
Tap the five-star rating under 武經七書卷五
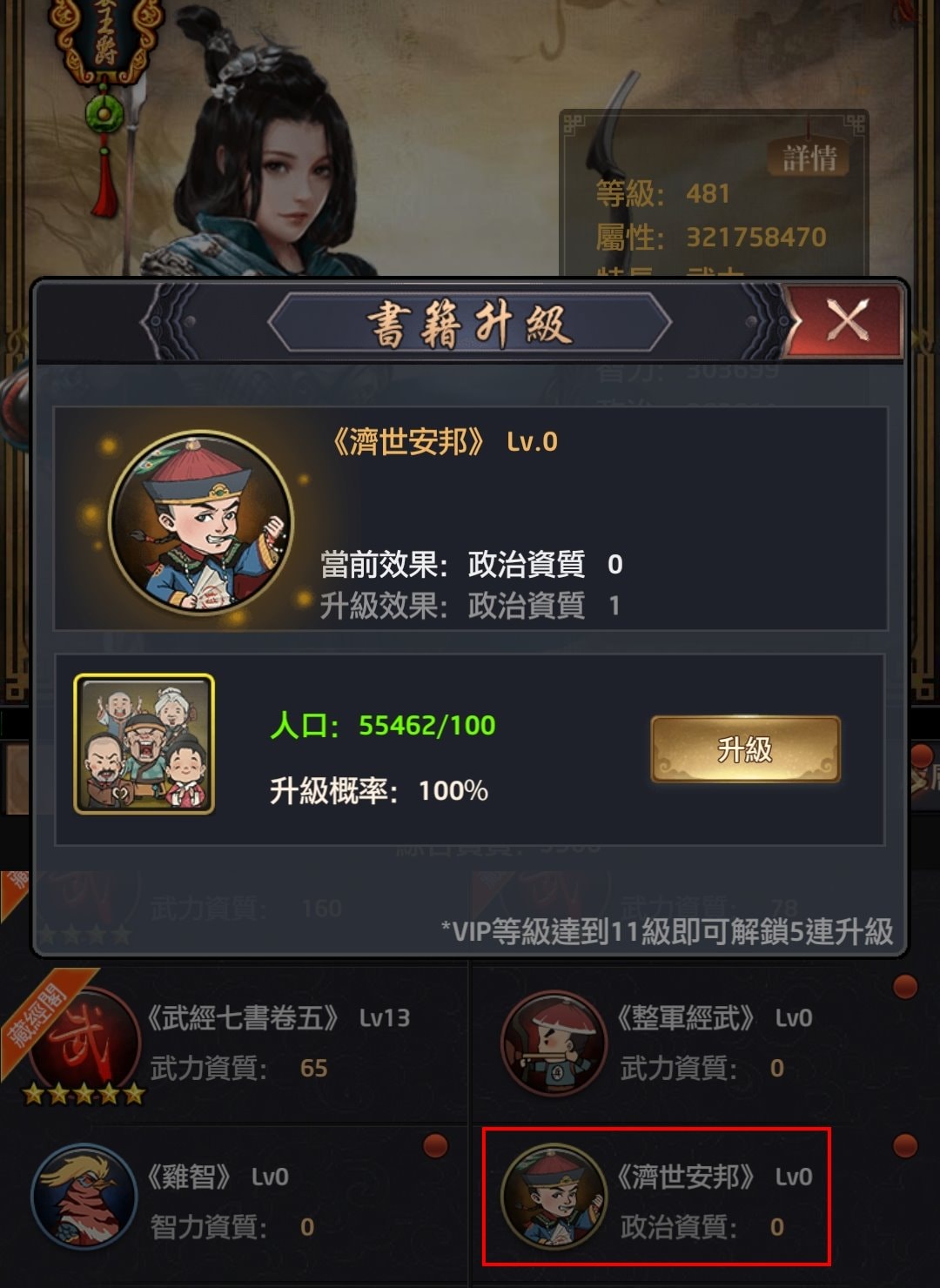(x=84, y=1093)
